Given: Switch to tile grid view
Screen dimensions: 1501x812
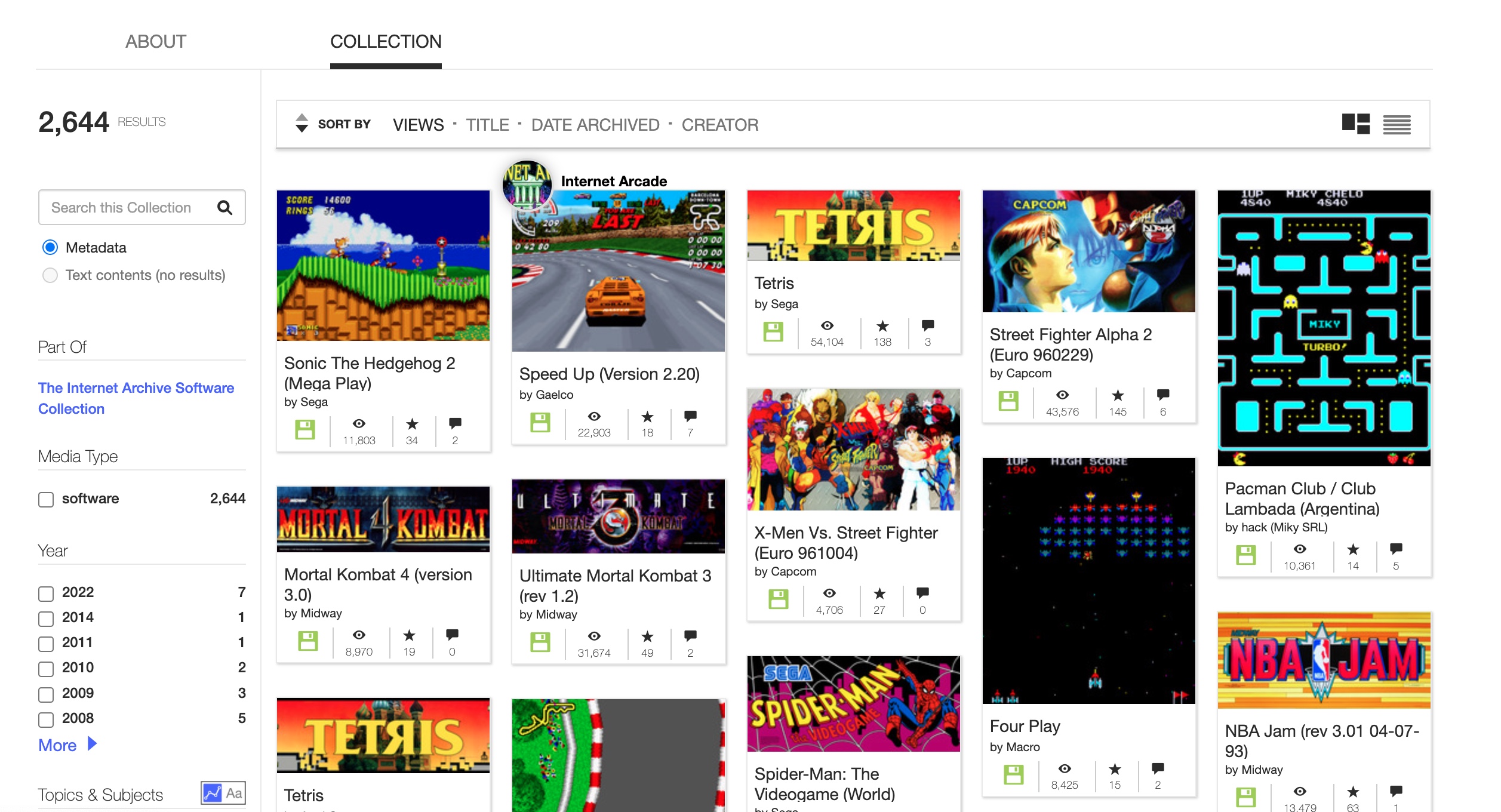Looking at the screenshot, I should coord(1355,124).
